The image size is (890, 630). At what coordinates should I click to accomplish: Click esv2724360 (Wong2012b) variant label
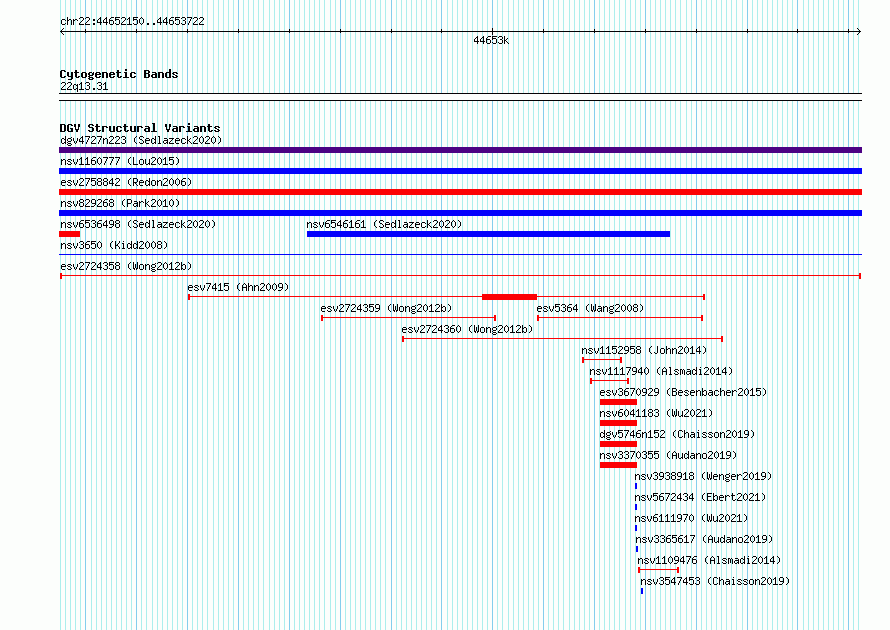(467, 329)
